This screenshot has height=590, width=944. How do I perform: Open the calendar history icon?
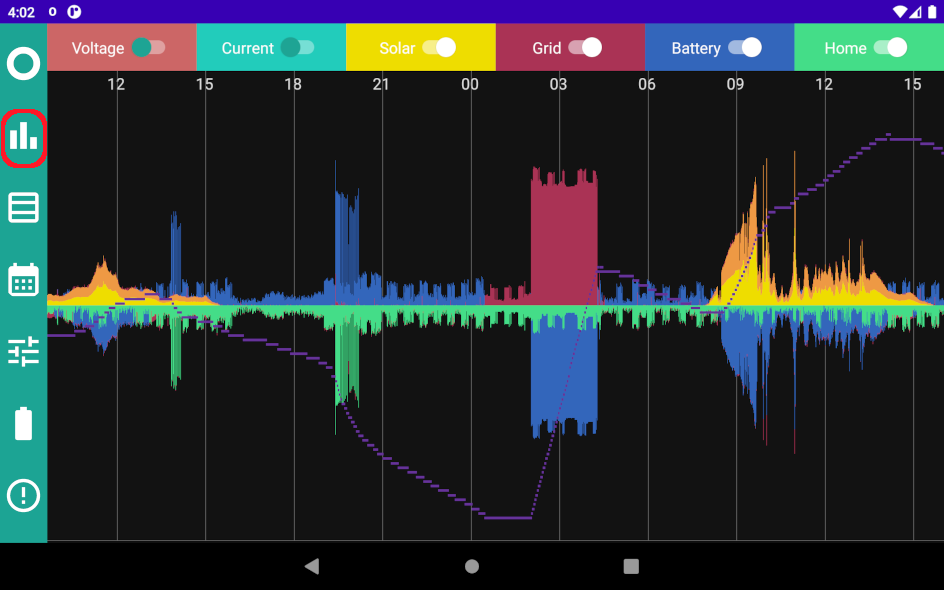(x=23, y=280)
